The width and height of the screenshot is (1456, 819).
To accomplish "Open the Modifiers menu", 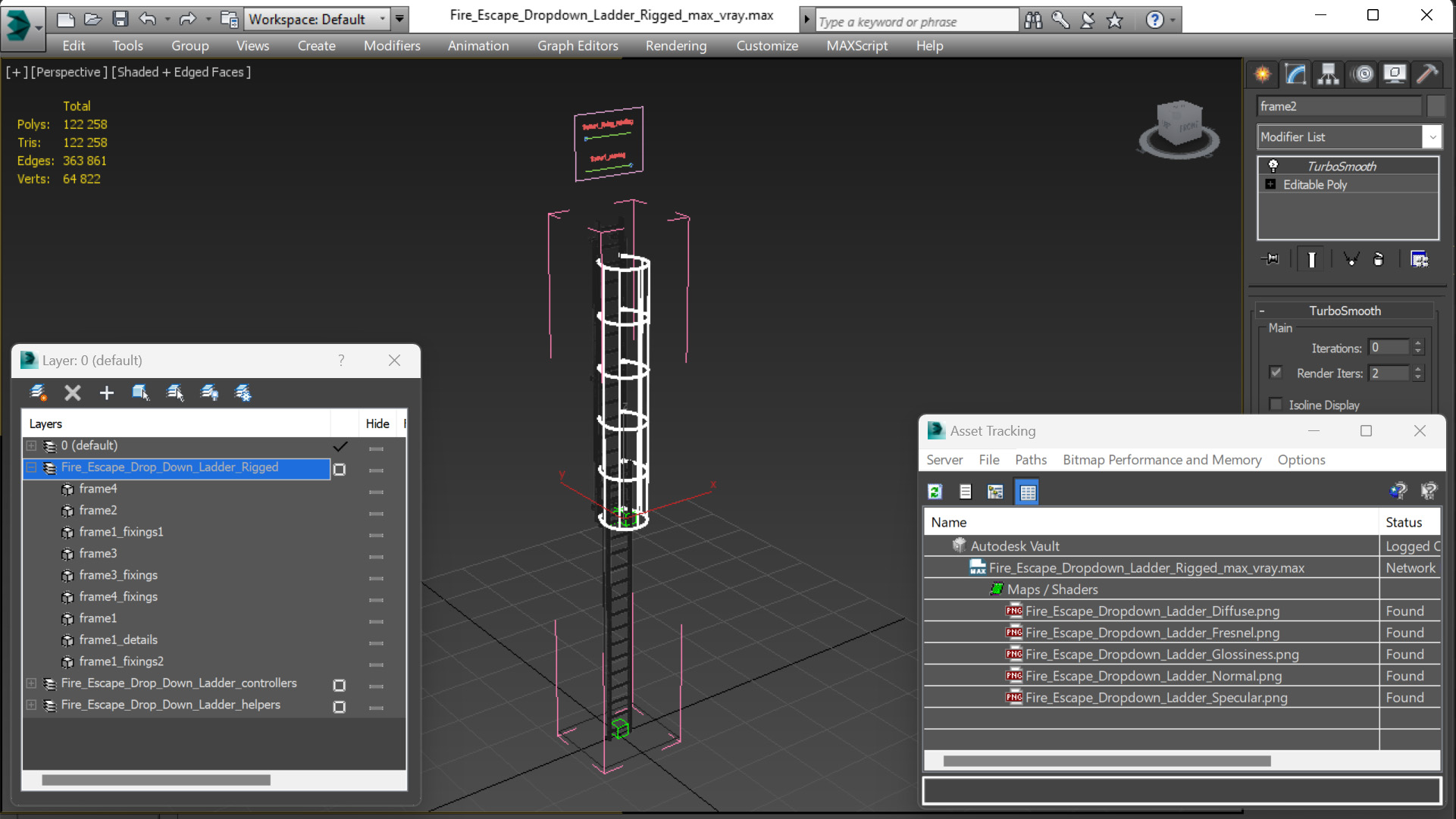I will pos(392,45).
